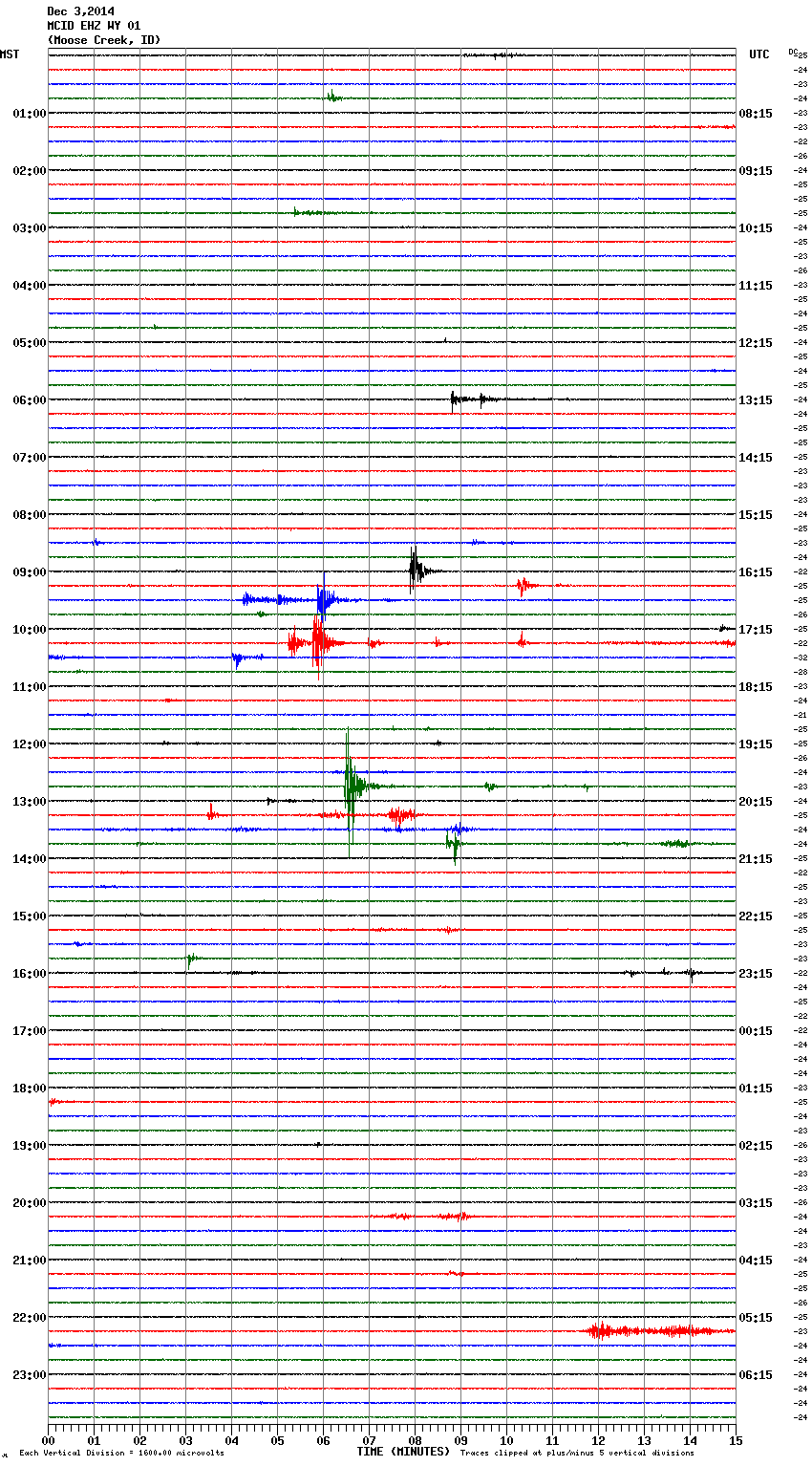Screen dimensions: 812x1466
Task: Click the '12' minute axis tick label
Action: pyautogui.click(x=598, y=1440)
